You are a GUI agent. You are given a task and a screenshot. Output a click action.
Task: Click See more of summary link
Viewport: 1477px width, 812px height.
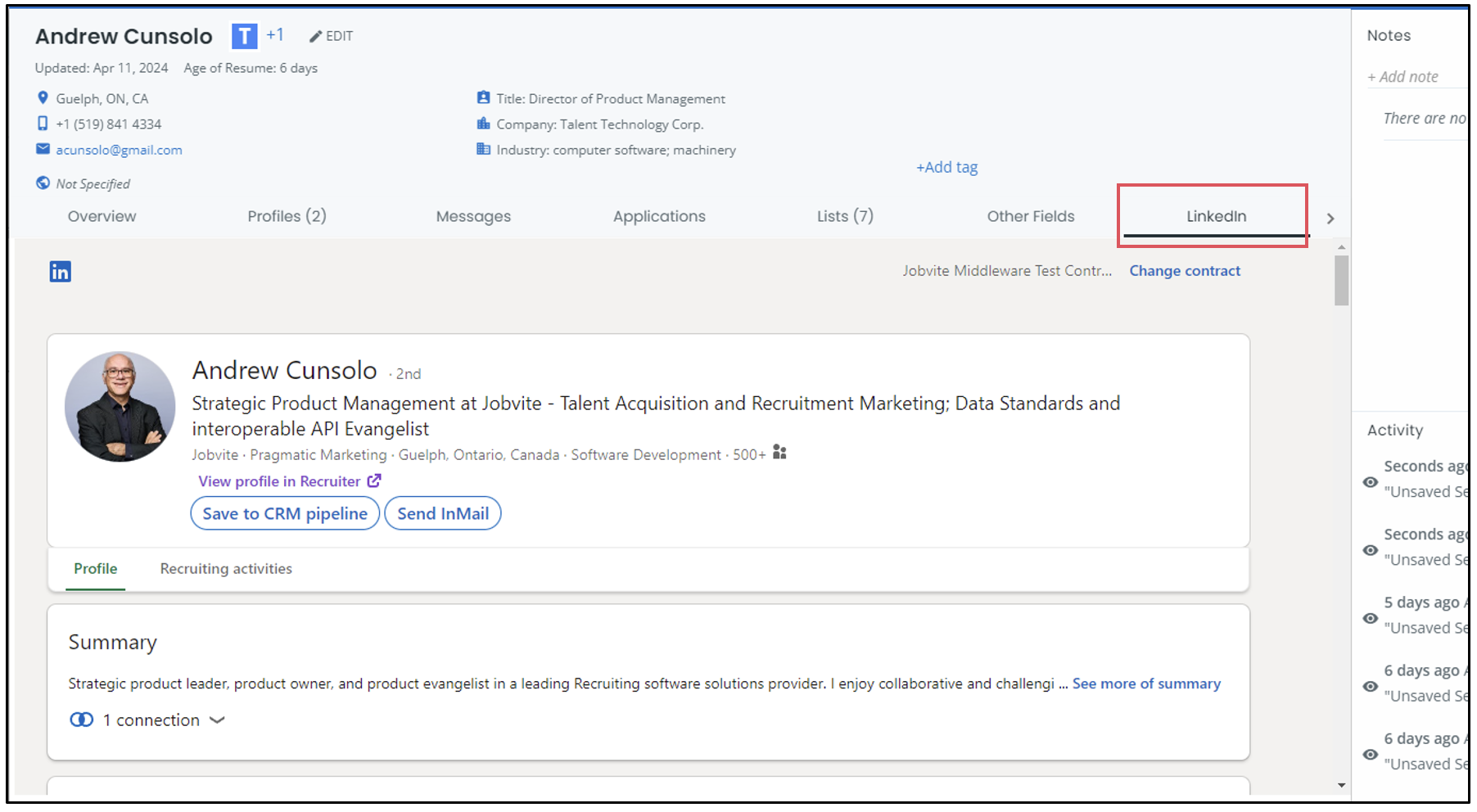(x=1146, y=683)
